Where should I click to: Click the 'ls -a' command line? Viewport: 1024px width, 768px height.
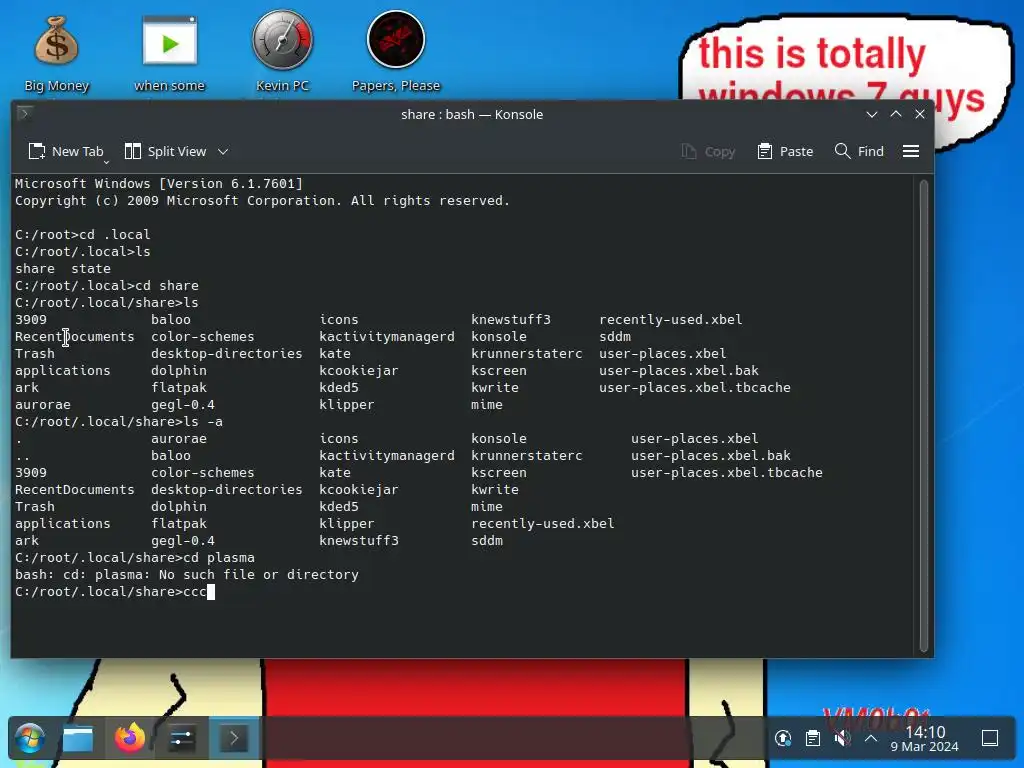click(119, 422)
